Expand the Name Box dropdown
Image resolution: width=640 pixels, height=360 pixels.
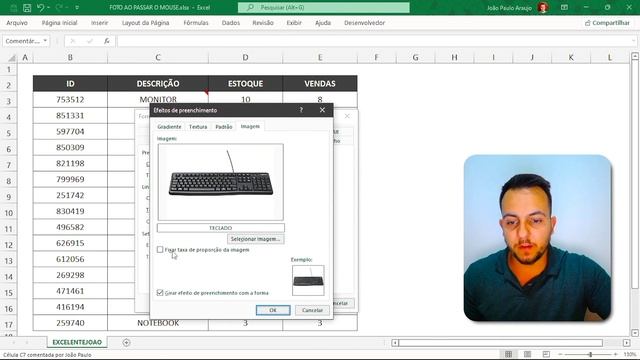coord(45,41)
